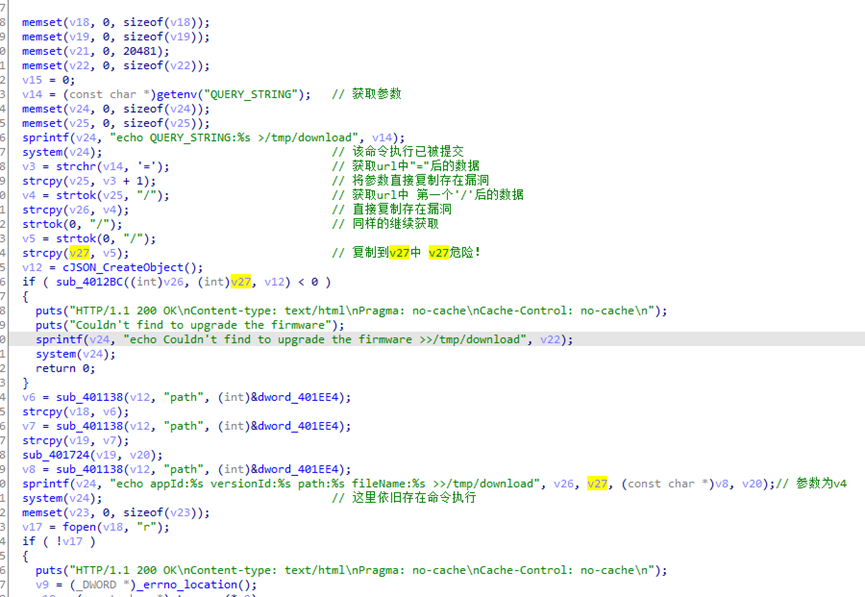Select the "QUERY_STRING" string passed to getenv

pos(251,94)
